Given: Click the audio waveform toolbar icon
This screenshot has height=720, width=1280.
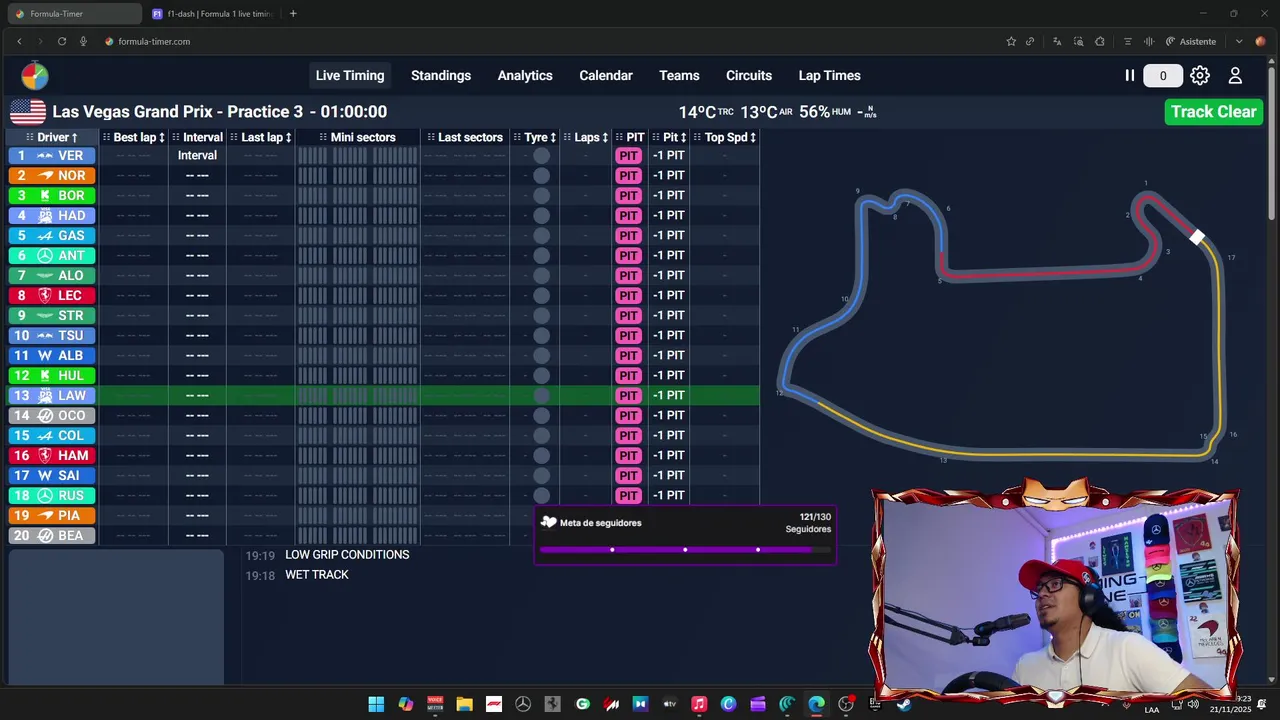Looking at the screenshot, I should 1149,41.
